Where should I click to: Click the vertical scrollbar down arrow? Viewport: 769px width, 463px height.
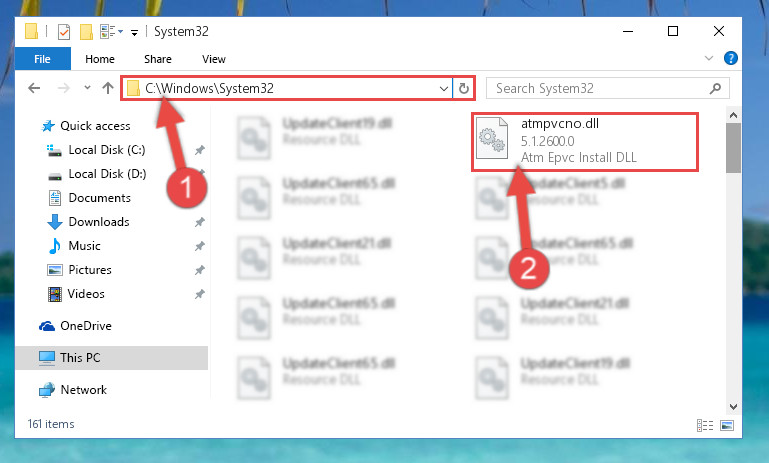[733, 407]
